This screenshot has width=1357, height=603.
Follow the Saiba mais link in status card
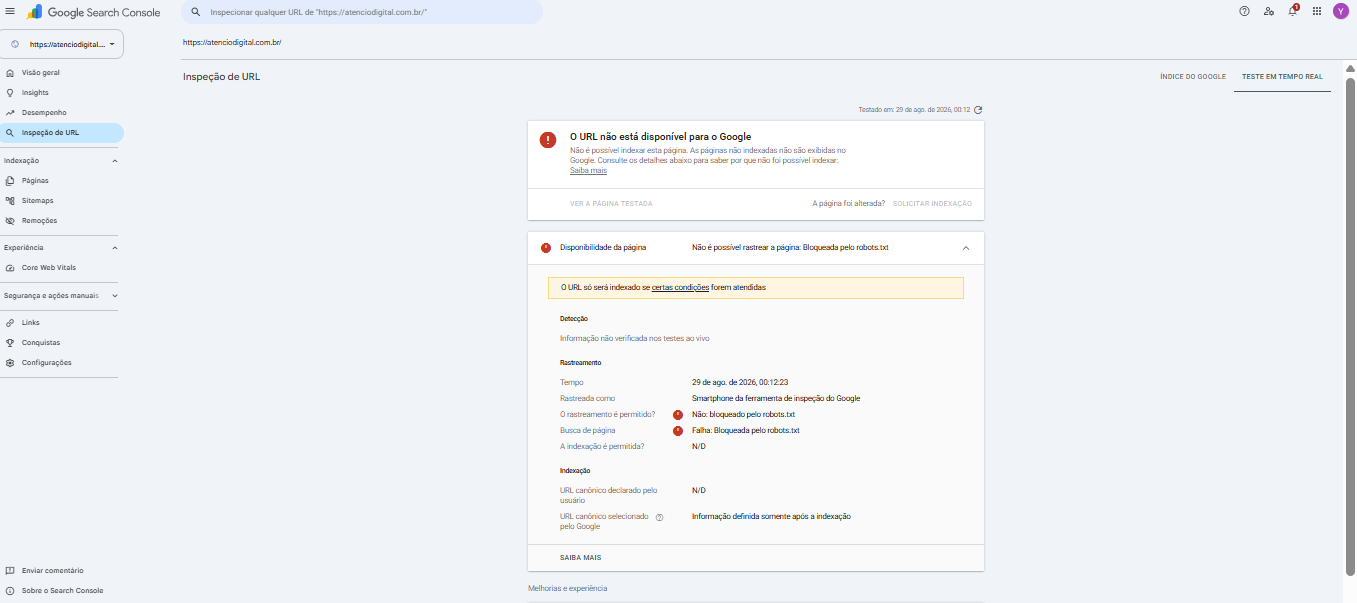coord(588,170)
